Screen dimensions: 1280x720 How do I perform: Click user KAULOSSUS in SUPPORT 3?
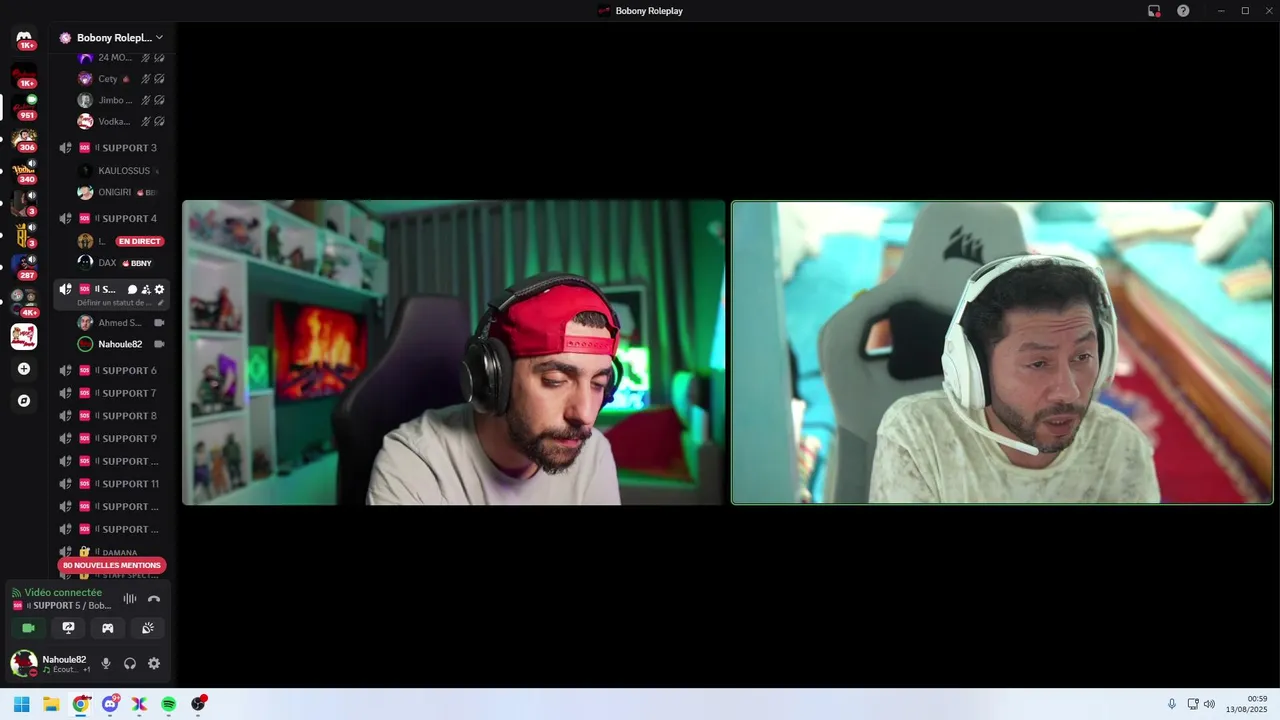click(x=121, y=171)
